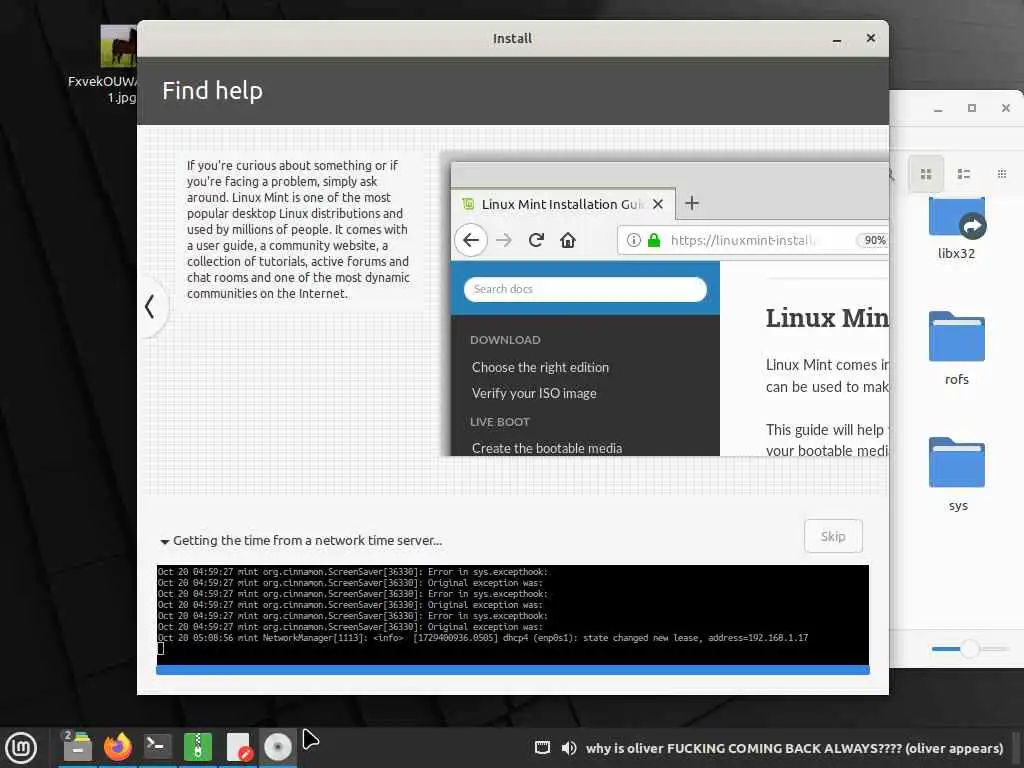This screenshot has width=1024, height=768.
Task: Open the Terminal from the panel
Action: click(x=157, y=747)
